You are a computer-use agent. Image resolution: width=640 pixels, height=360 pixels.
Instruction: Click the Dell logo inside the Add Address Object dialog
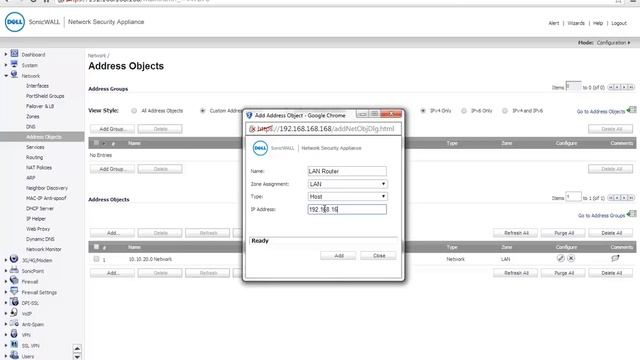point(260,148)
